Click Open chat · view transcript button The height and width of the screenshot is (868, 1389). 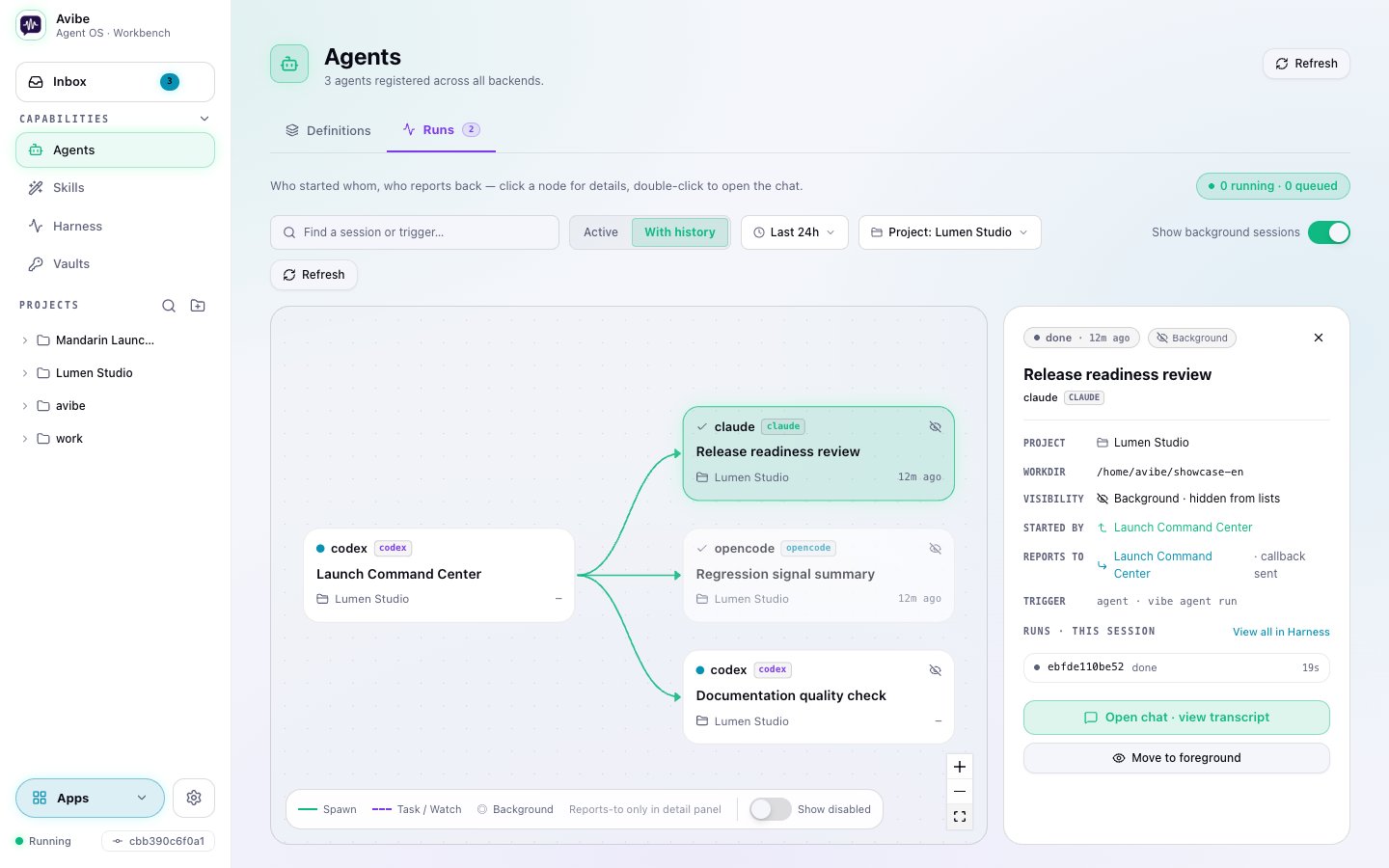[x=1176, y=718]
